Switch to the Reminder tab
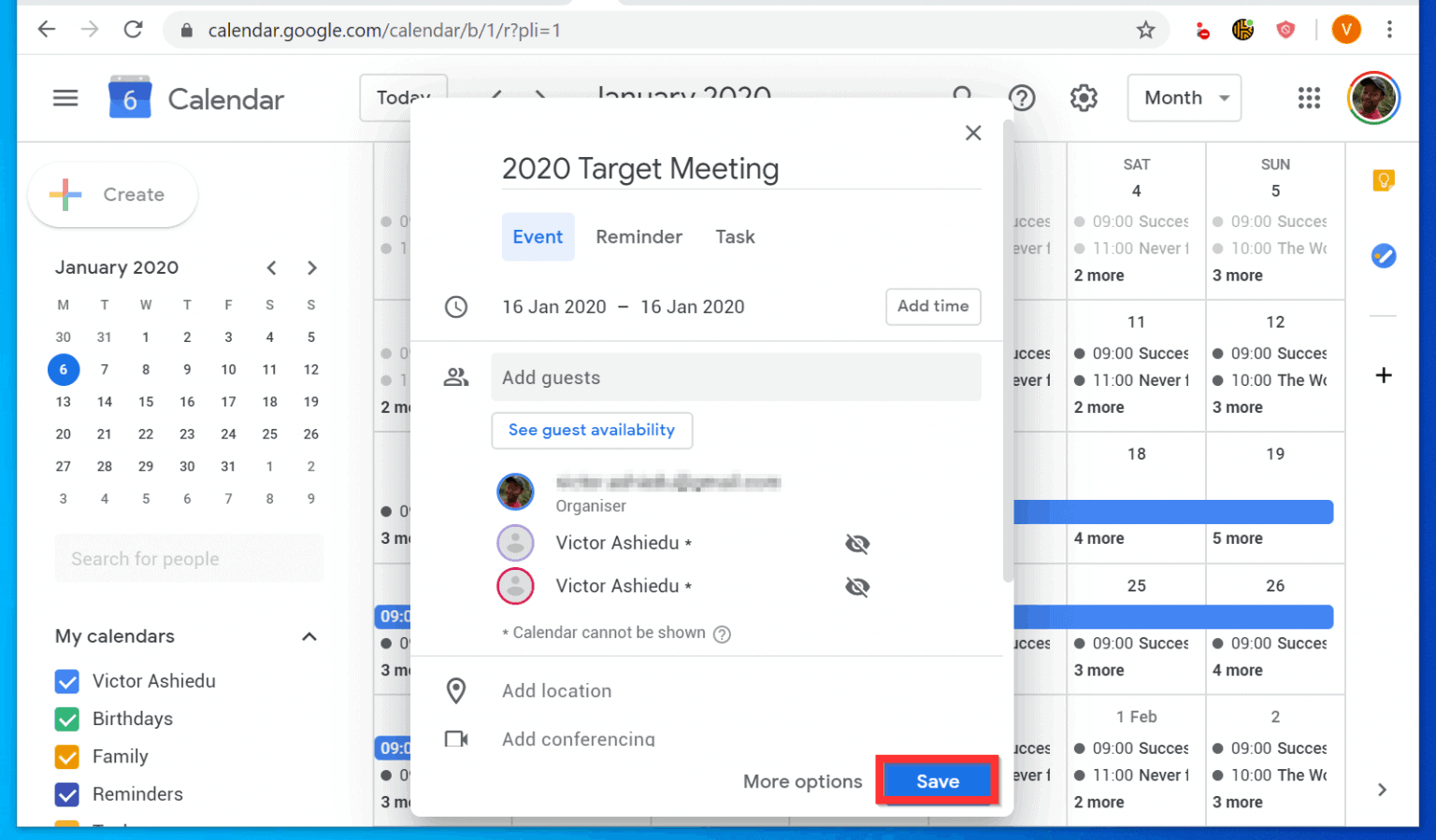Viewport: 1436px width, 840px height. (x=639, y=236)
